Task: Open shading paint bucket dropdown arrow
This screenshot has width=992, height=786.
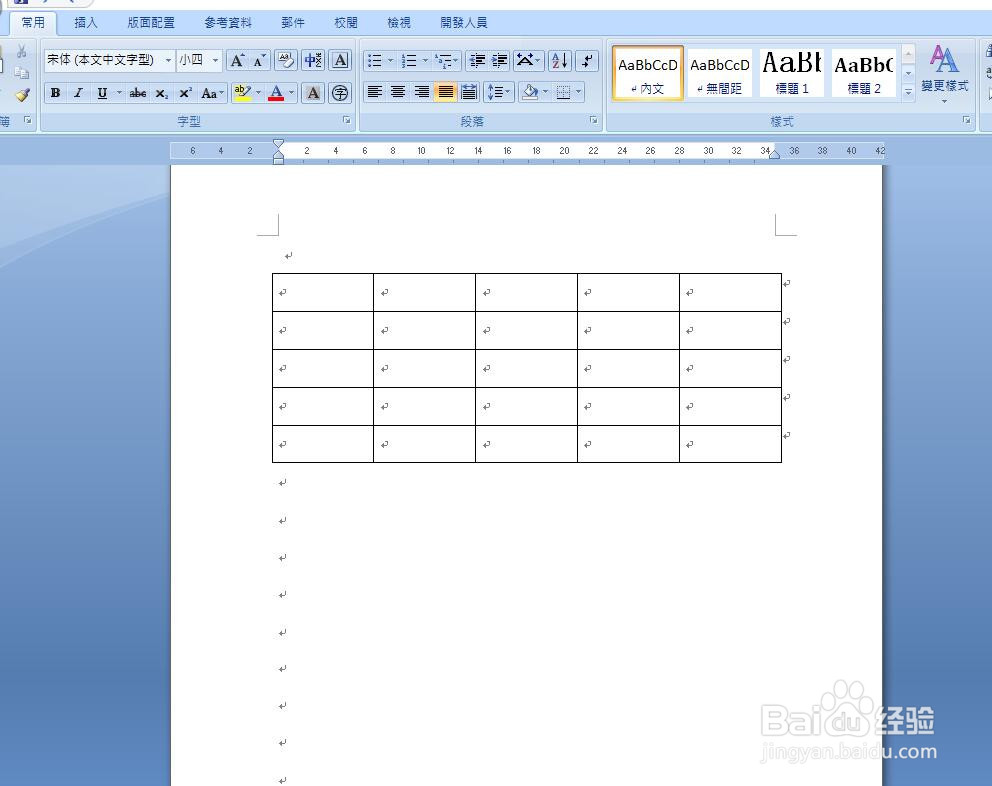Action: (x=545, y=92)
